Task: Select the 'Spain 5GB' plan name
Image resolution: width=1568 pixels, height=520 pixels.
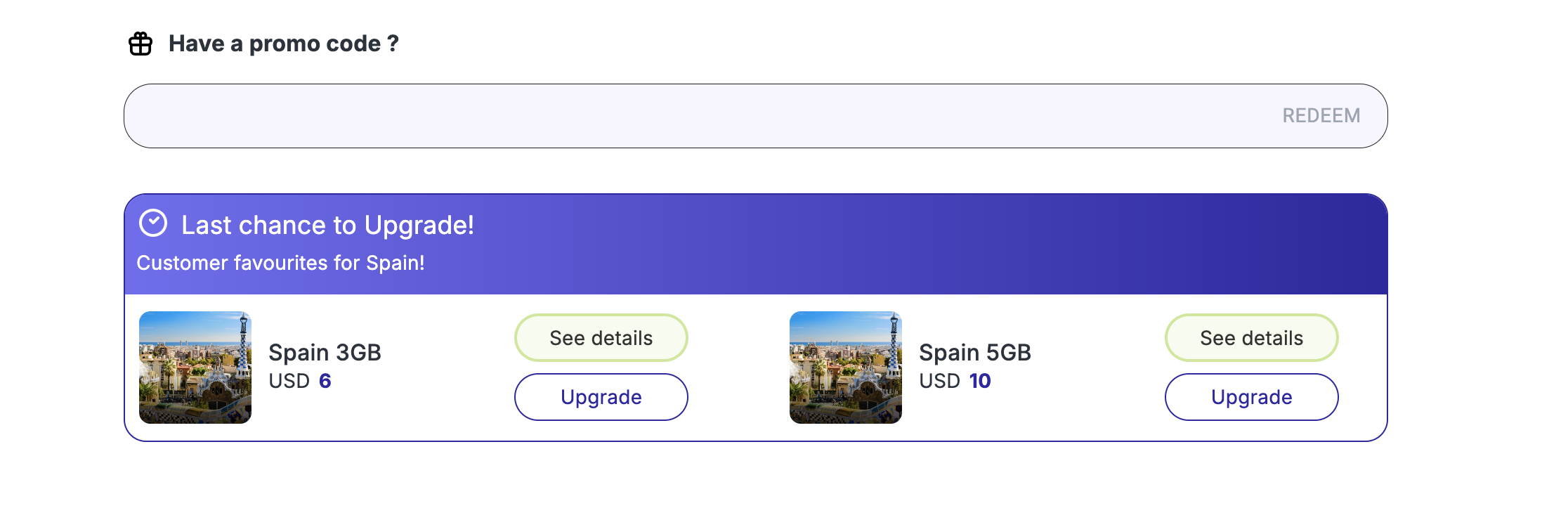Action: (x=975, y=352)
